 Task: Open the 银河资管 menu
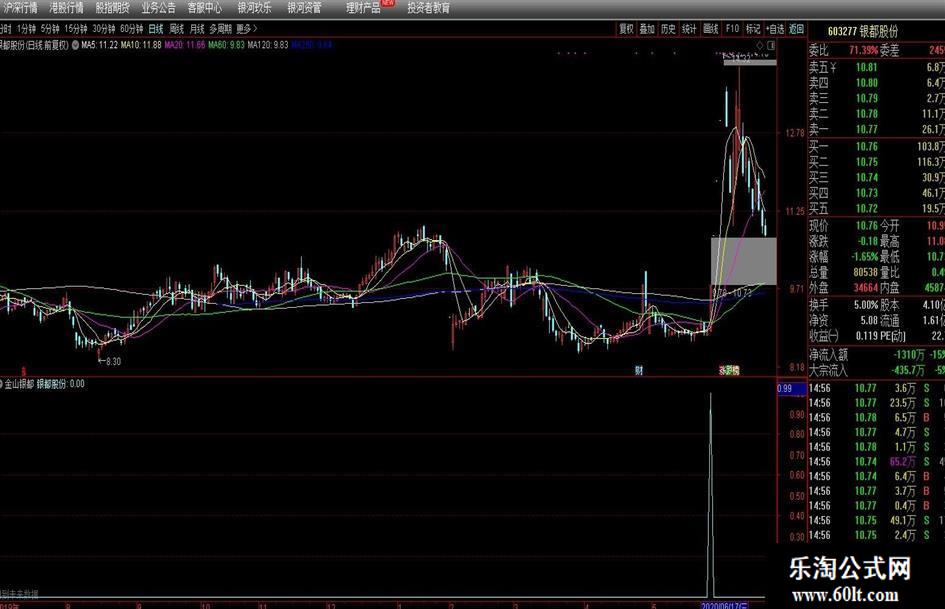tap(304, 8)
